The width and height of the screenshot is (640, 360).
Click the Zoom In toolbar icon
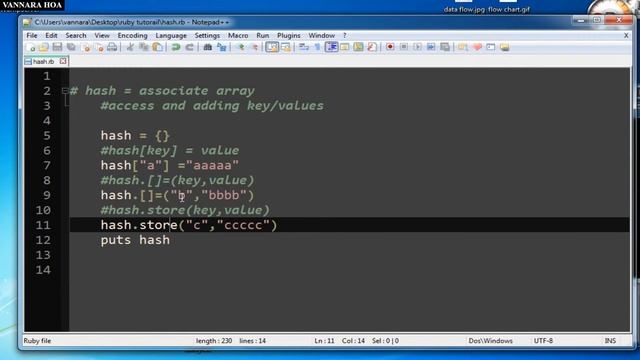(240, 47)
